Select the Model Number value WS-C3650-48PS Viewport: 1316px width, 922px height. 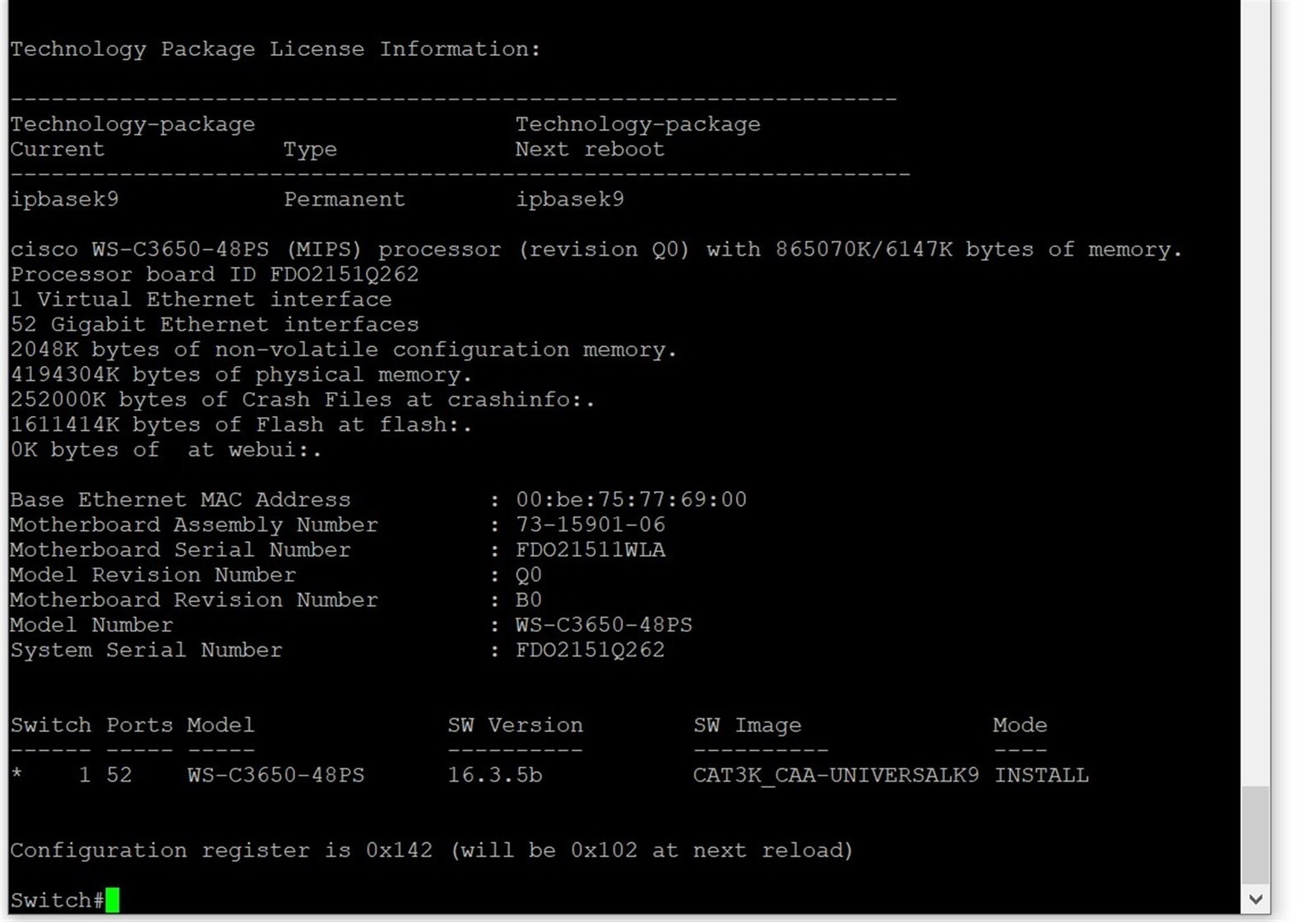pyautogui.click(x=604, y=625)
